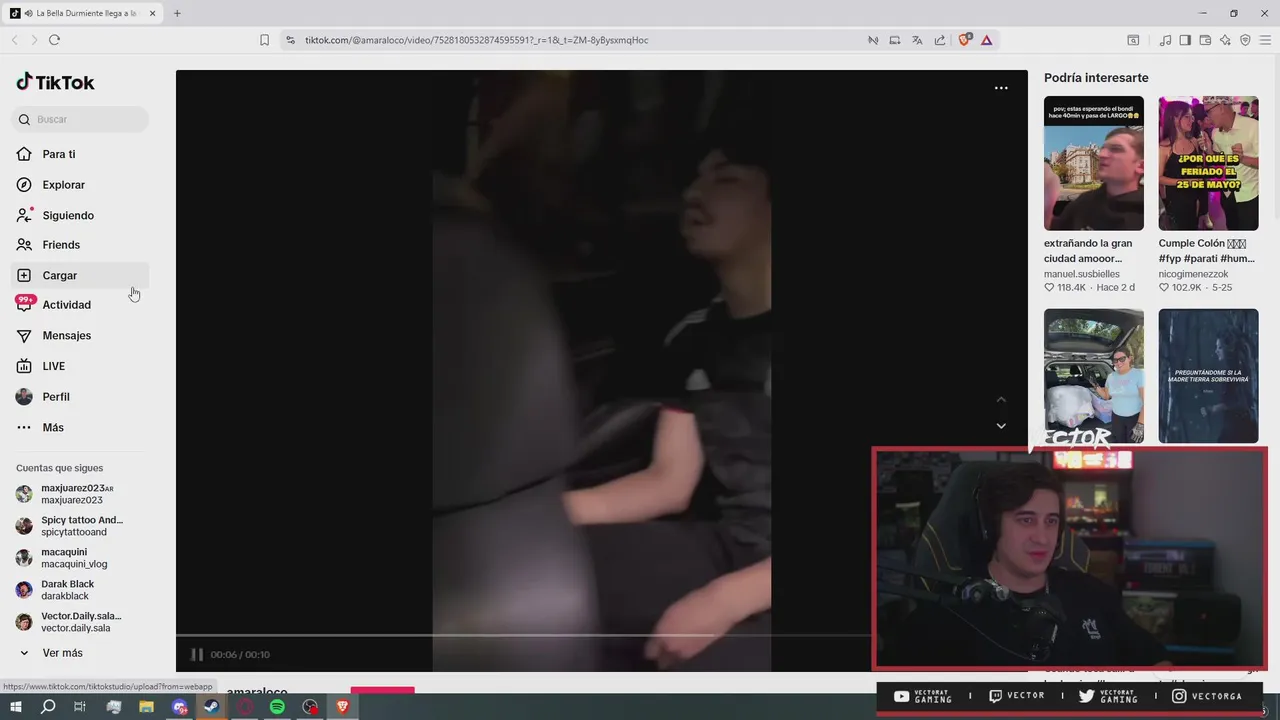Open the tab search icon
The width and height of the screenshot is (1280, 720).
[x=1133, y=40]
